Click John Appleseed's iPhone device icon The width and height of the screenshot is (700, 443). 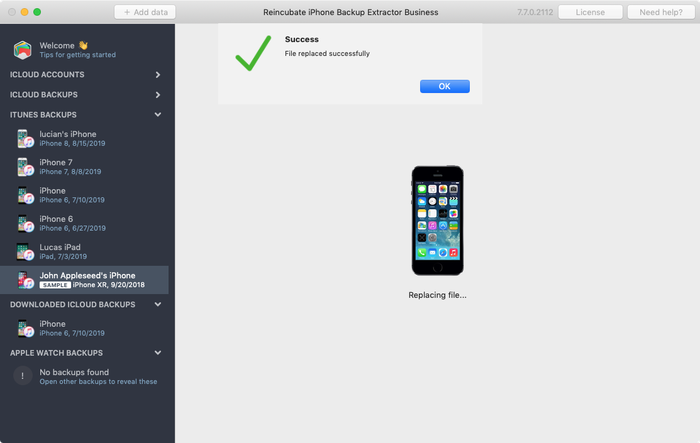pos(25,280)
